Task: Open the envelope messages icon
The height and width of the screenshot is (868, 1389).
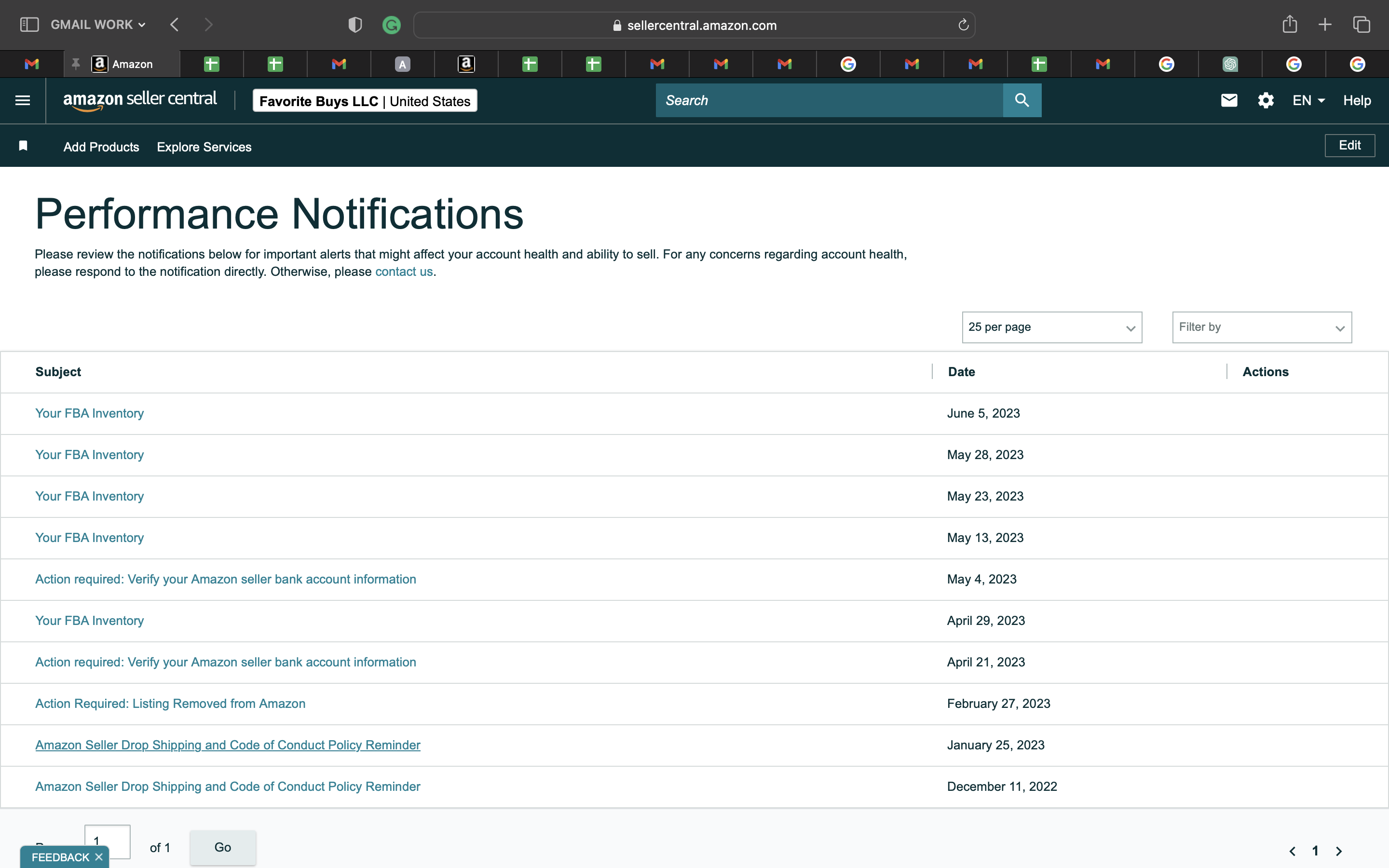Action: tap(1229, 100)
